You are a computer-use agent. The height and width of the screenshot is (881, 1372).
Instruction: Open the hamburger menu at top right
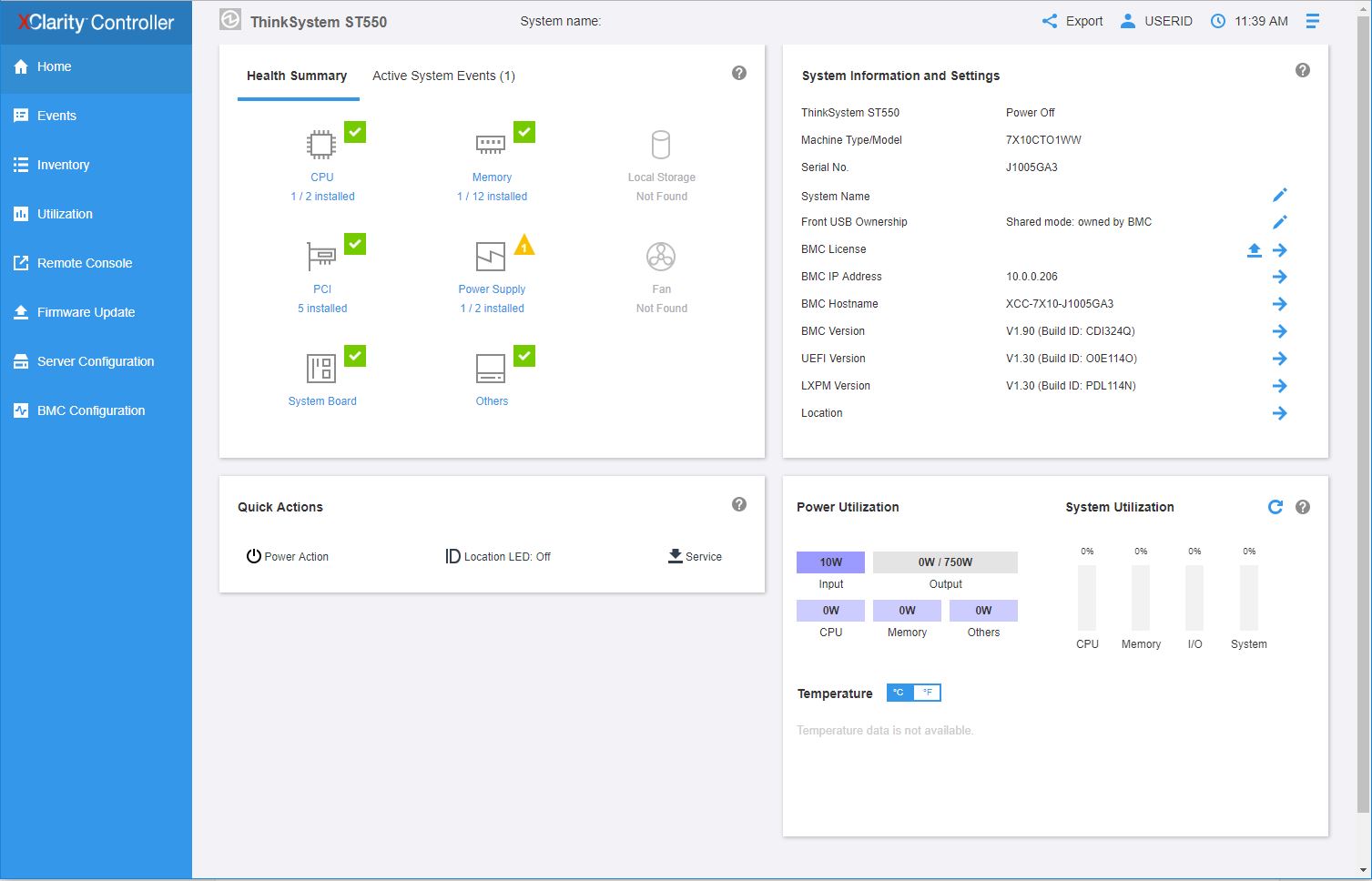[x=1312, y=21]
